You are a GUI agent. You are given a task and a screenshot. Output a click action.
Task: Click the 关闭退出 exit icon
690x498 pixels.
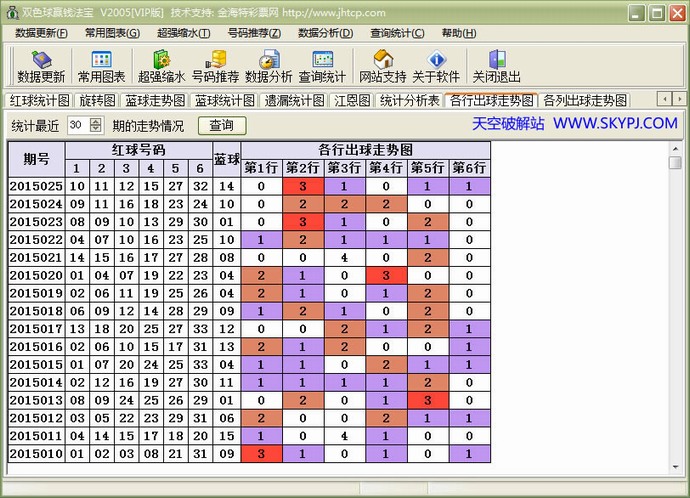[x=496, y=66]
